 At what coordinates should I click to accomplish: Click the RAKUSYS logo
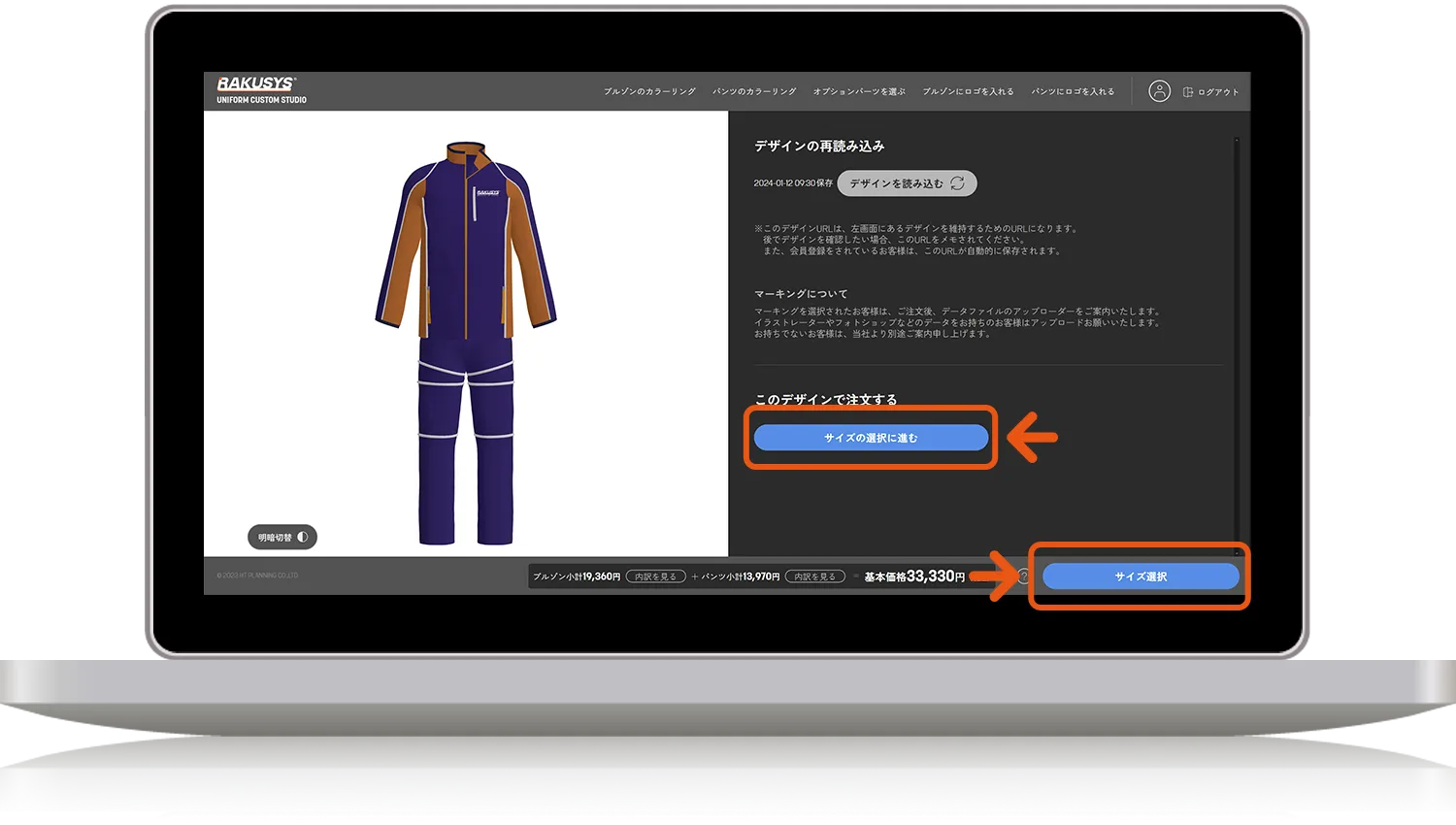(256, 84)
